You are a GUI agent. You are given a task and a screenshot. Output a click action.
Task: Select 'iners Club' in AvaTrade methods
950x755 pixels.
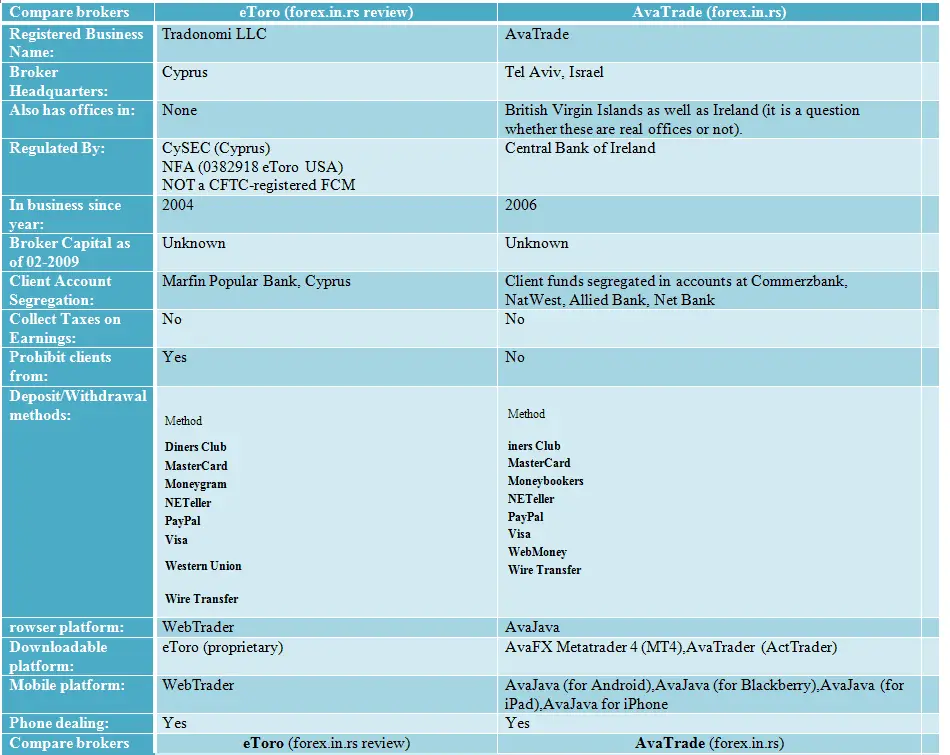(534, 446)
